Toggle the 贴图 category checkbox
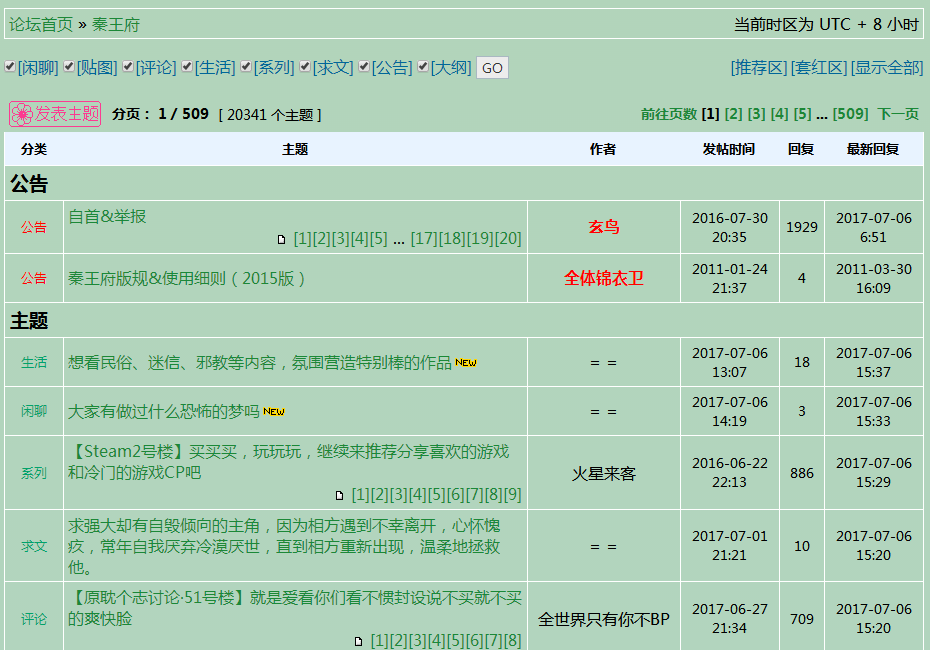 coord(69,66)
